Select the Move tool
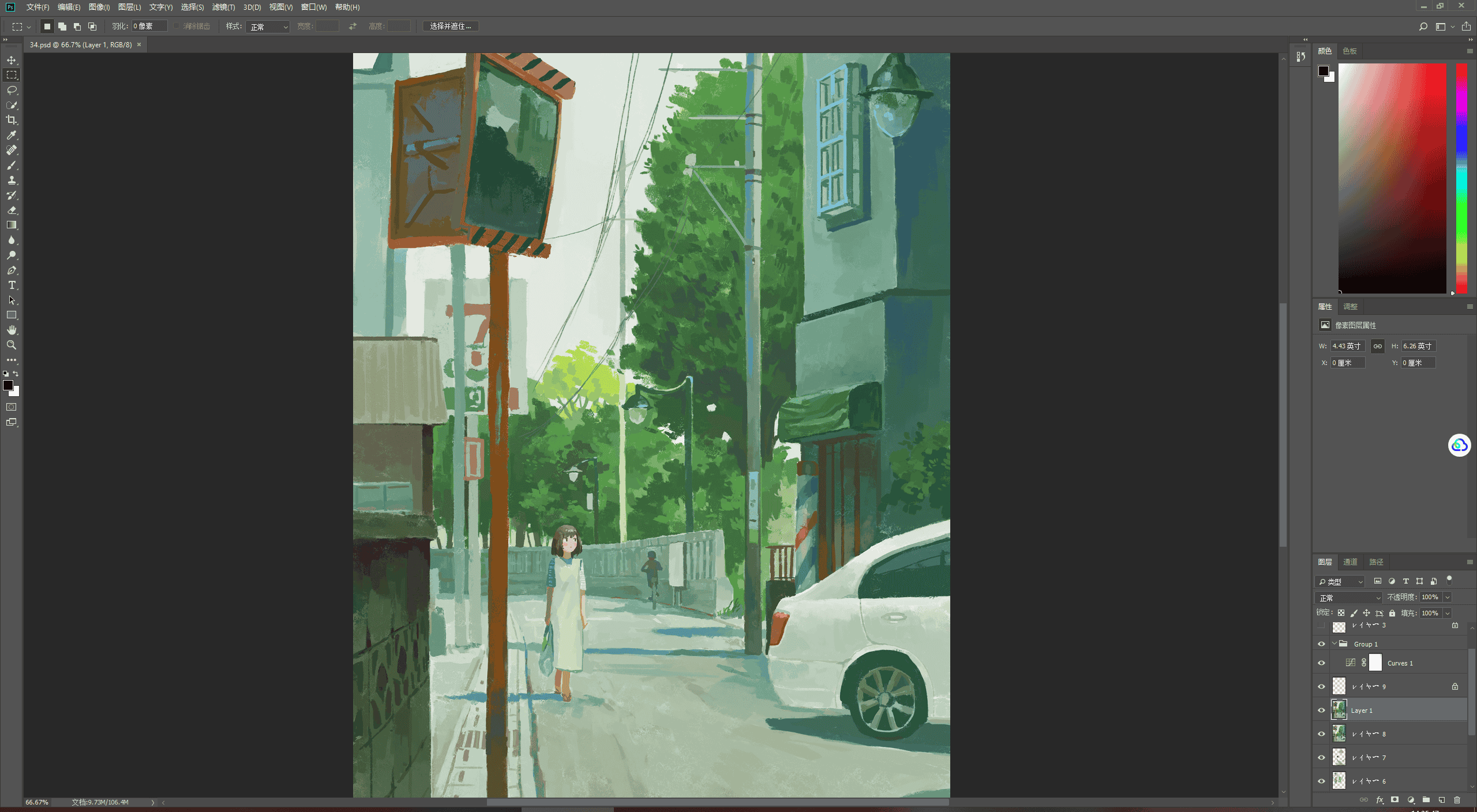The width and height of the screenshot is (1477, 812). (x=12, y=60)
